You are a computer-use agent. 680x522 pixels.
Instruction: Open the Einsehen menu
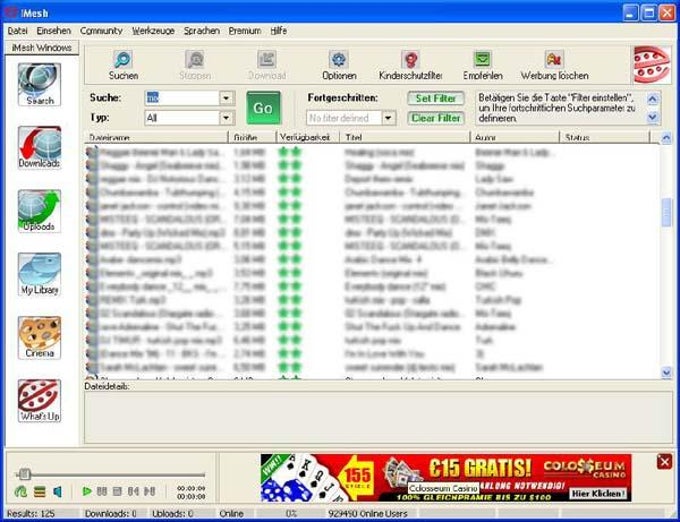pos(54,31)
